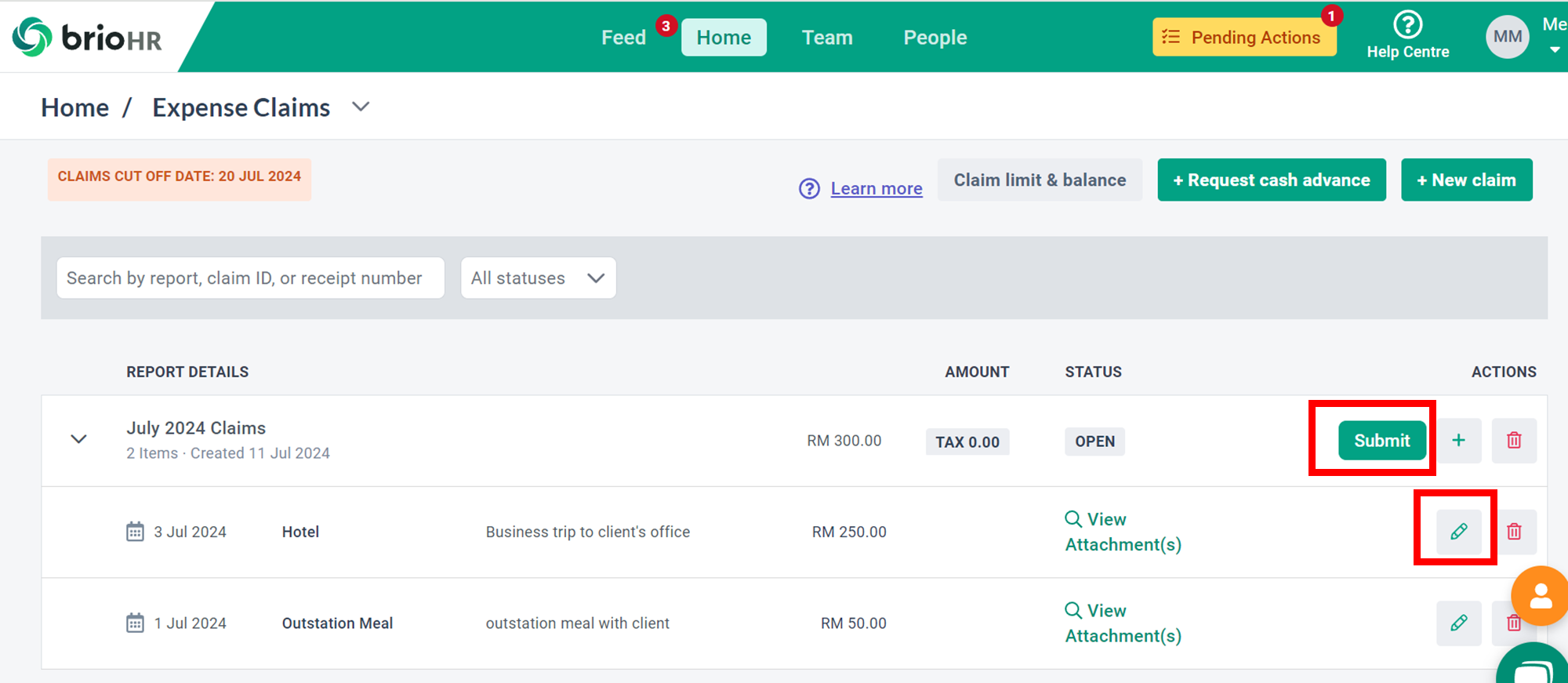The image size is (1568, 683).
Task: Click the Pending Actions checklist icon
Action: 1171,37
